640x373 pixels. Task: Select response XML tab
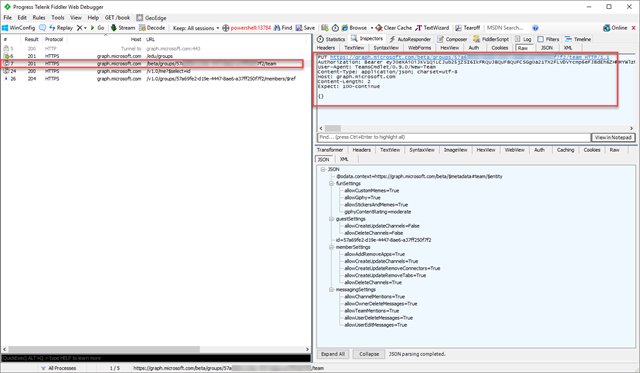click(344, 159)
